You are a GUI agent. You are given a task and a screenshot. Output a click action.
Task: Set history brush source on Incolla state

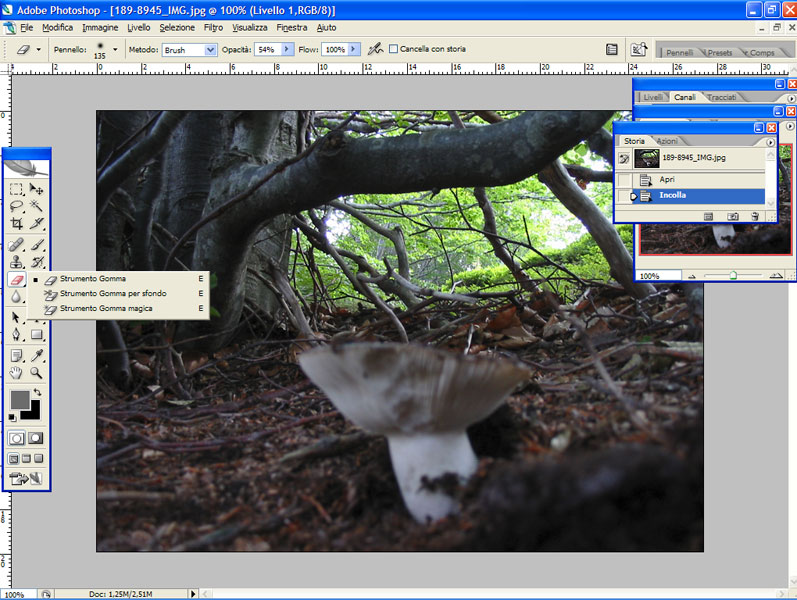click(624, 196)
